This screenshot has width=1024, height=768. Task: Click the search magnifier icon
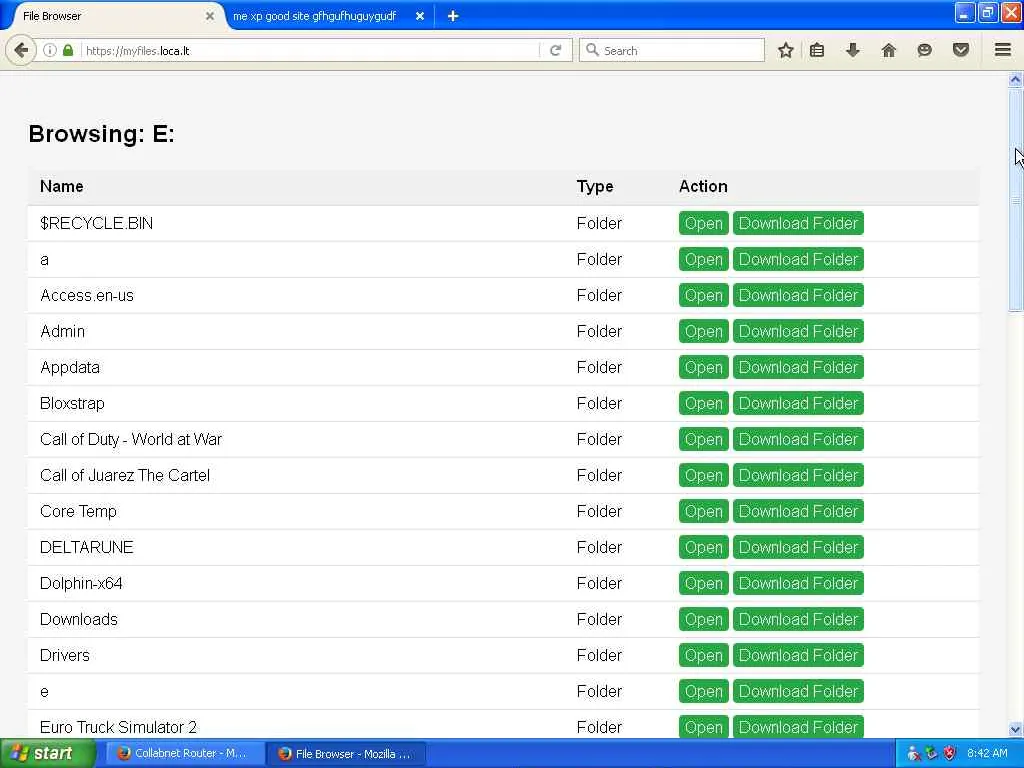(x=592, y=50)
